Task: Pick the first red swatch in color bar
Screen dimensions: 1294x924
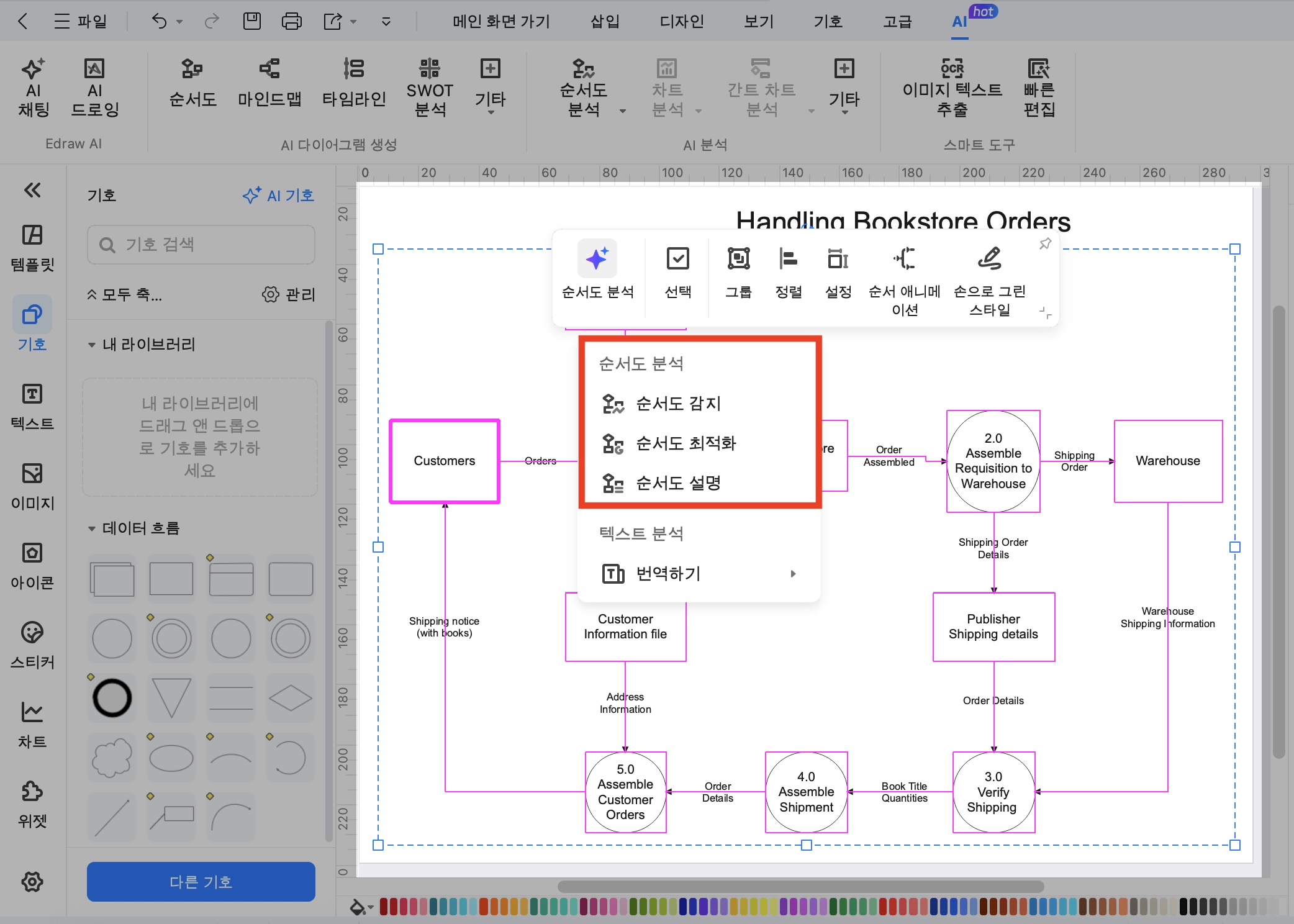Action: pos(384,907)
